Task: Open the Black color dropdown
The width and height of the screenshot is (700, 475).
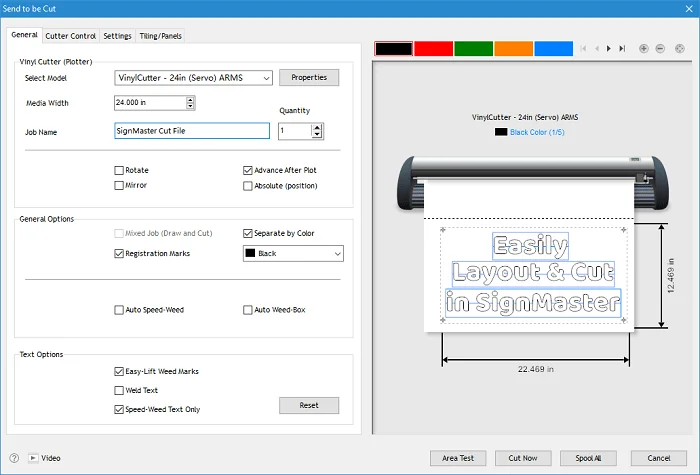Action: [293, 254]
